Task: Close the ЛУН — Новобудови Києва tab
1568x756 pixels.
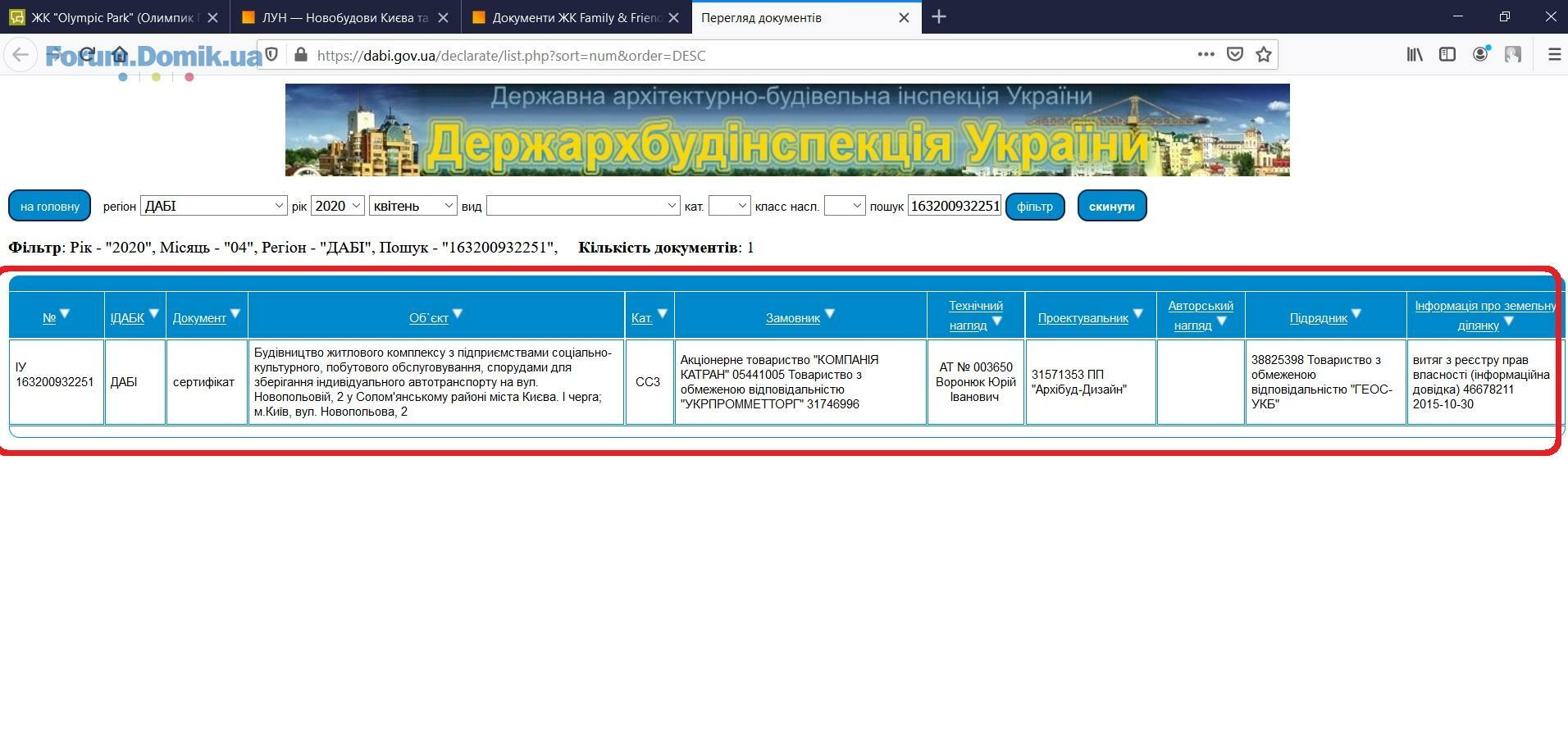Action: (x=443, y=17)
